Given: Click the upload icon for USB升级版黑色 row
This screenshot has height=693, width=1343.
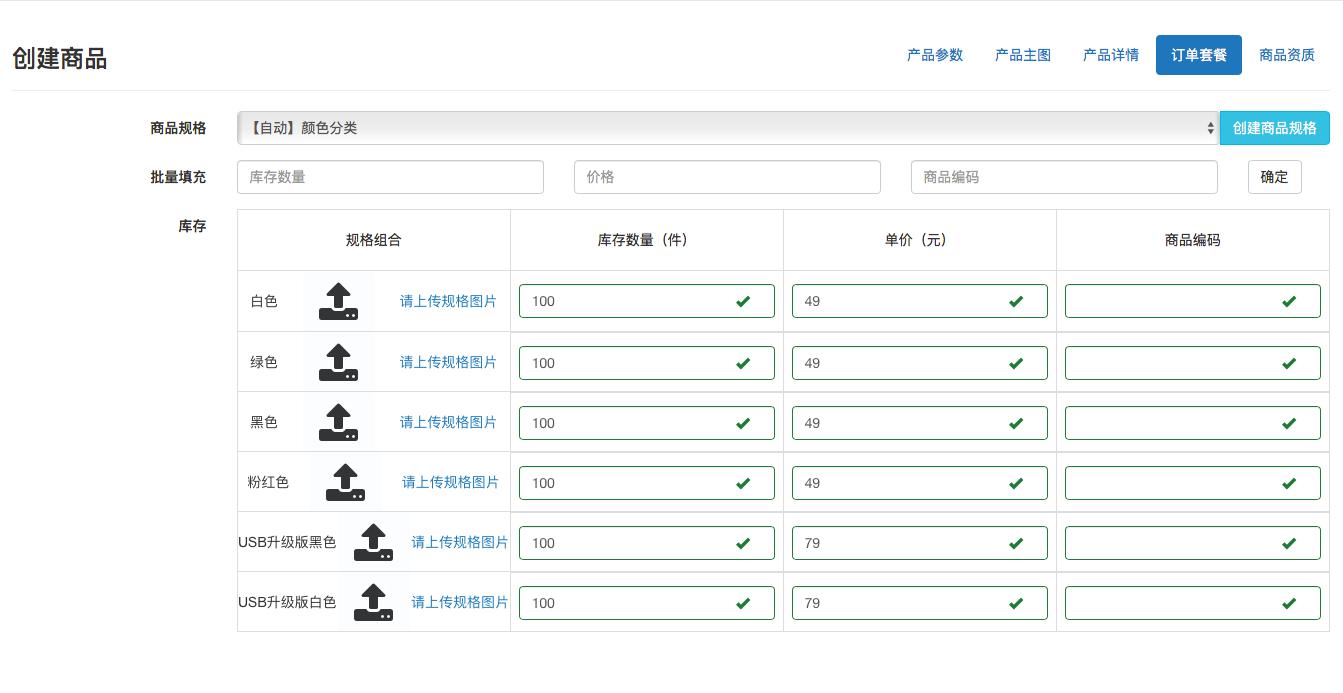Looking at the screenshot, I should pyautogui.click(x=373, y=542).
